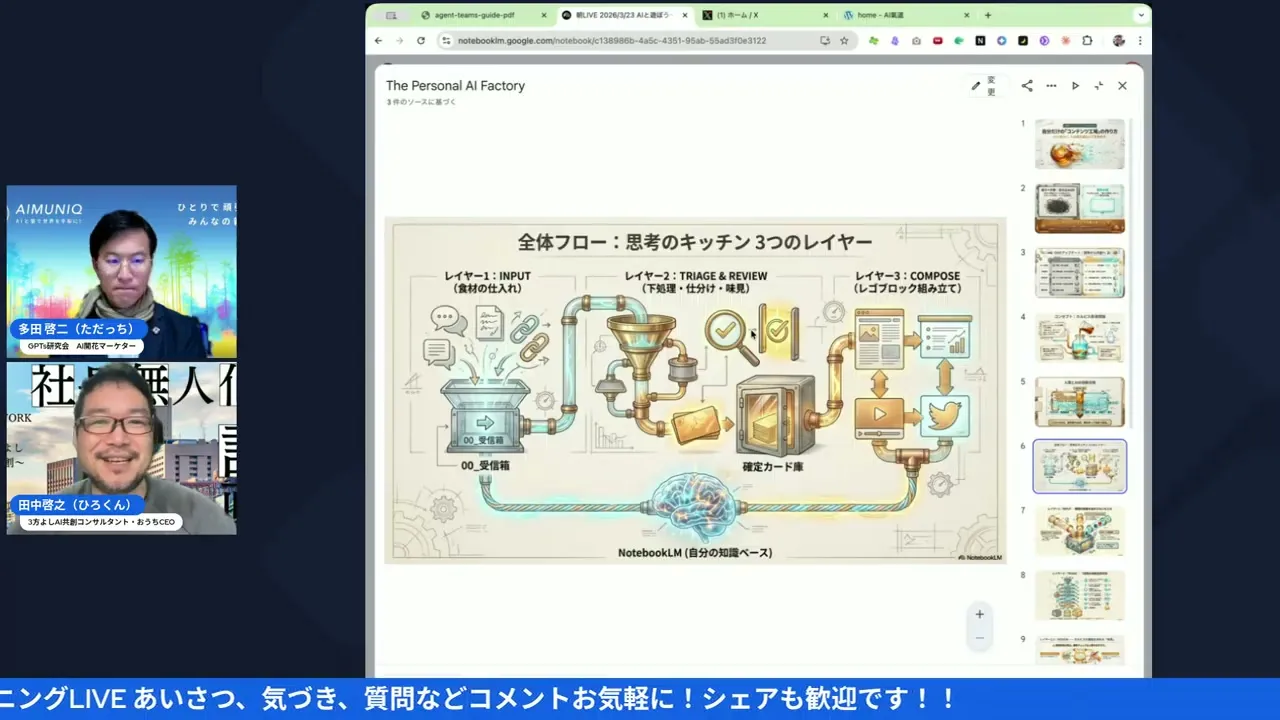Toggle the bookmark star in the address bar
The image size is (1280, 720).
pyautogui.click(x=845, y=41)
